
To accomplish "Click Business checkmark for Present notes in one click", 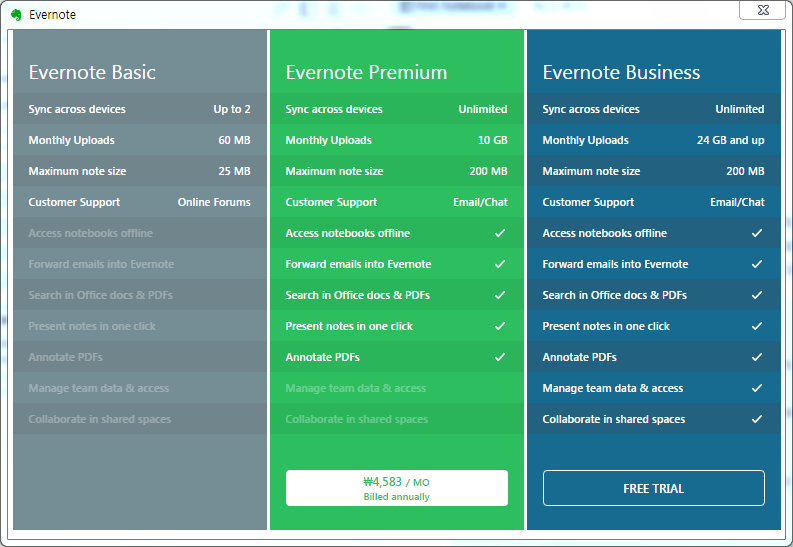I will click(757, 326).
